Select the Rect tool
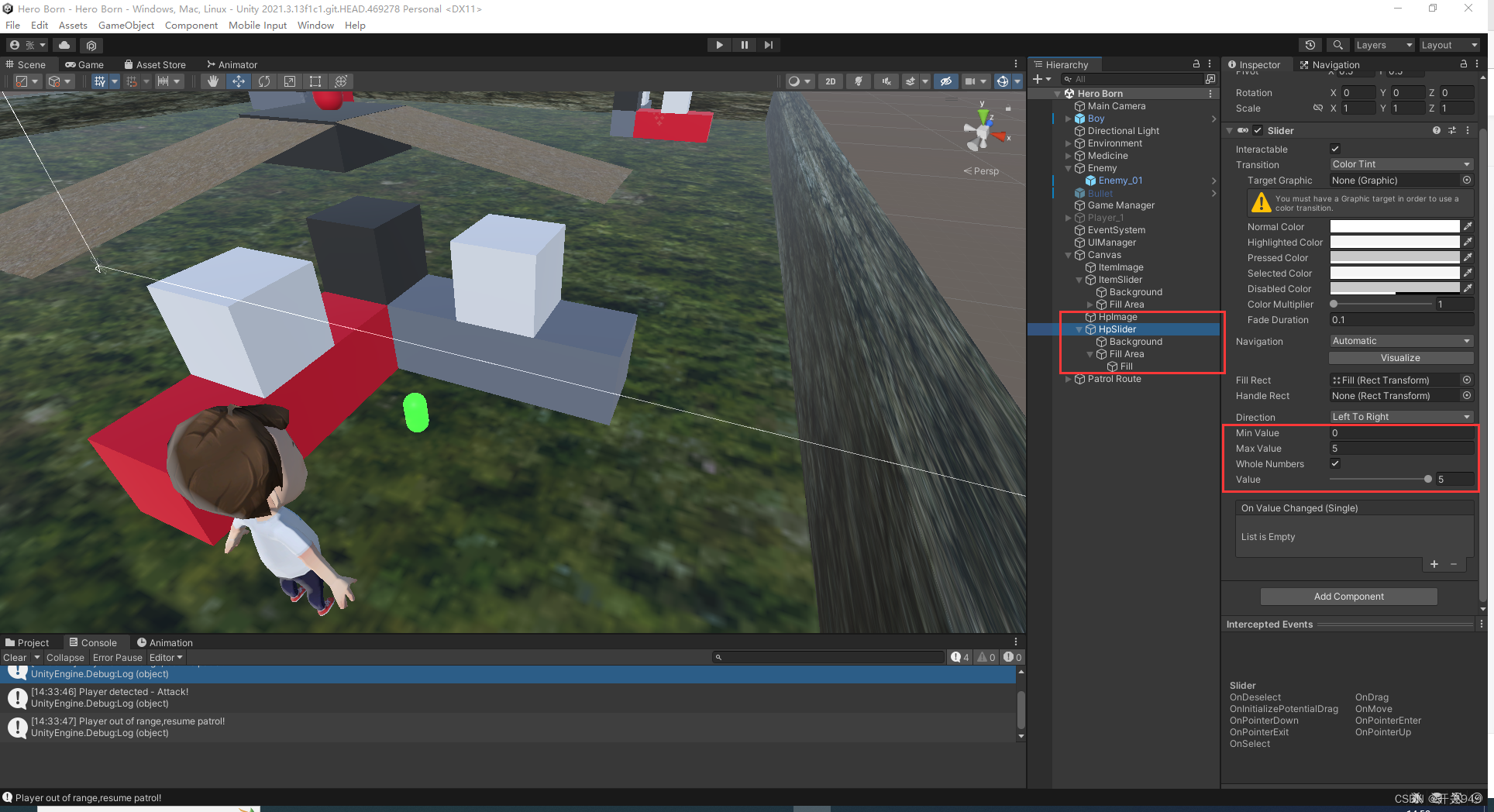Image resolution: width=1494 pixels, height=812 pixels. tap(315, 81)
